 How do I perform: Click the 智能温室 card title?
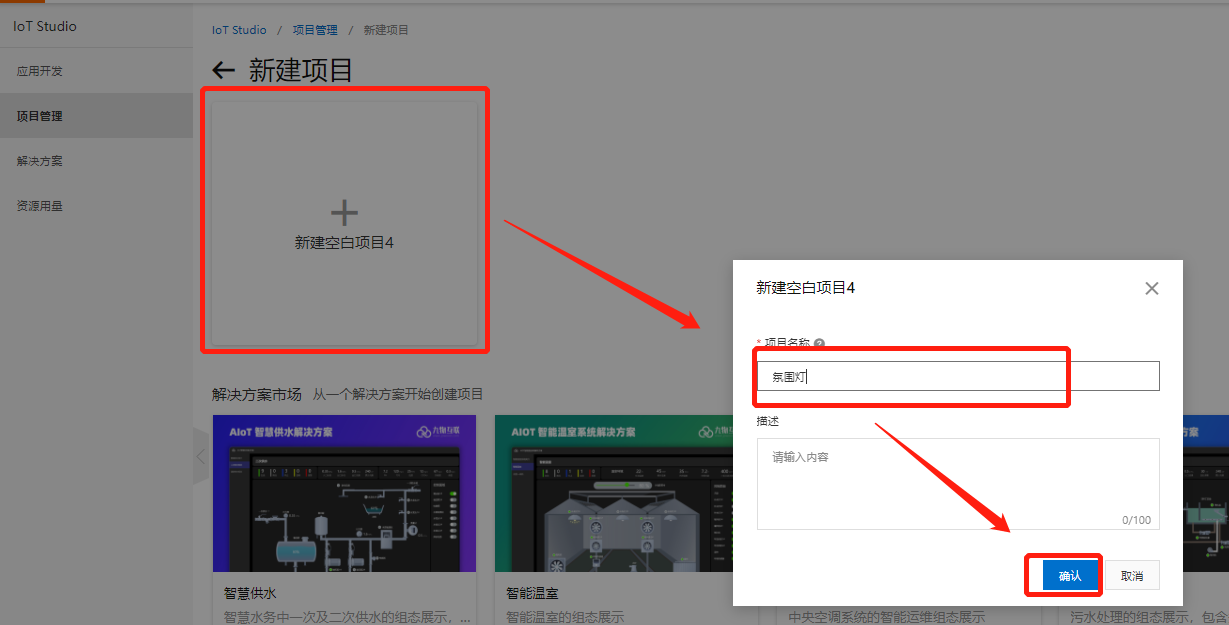[x=532, y=593]
